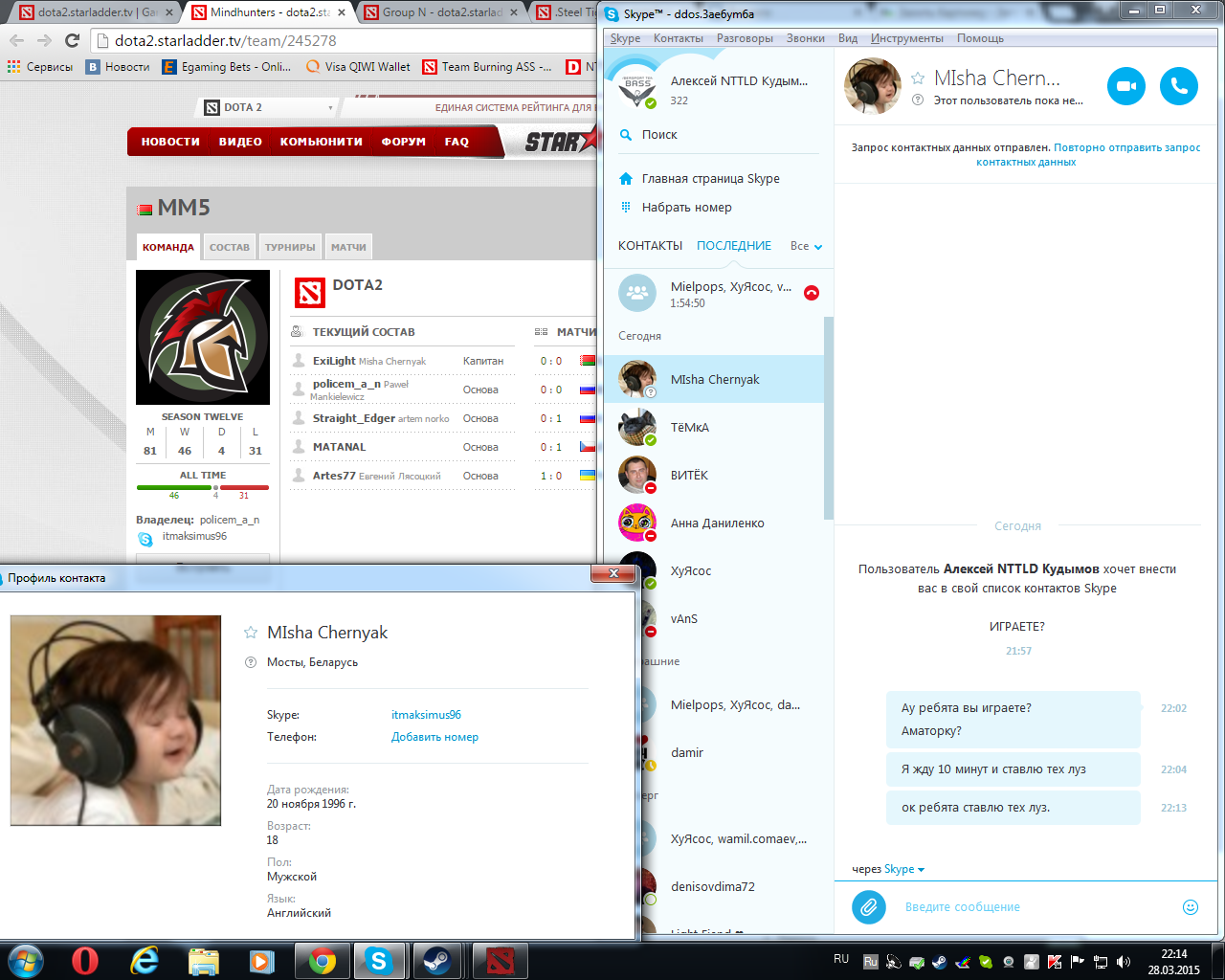Click the volume icon in system tray
The image size is (1225, 980).
pos(1123,962)
